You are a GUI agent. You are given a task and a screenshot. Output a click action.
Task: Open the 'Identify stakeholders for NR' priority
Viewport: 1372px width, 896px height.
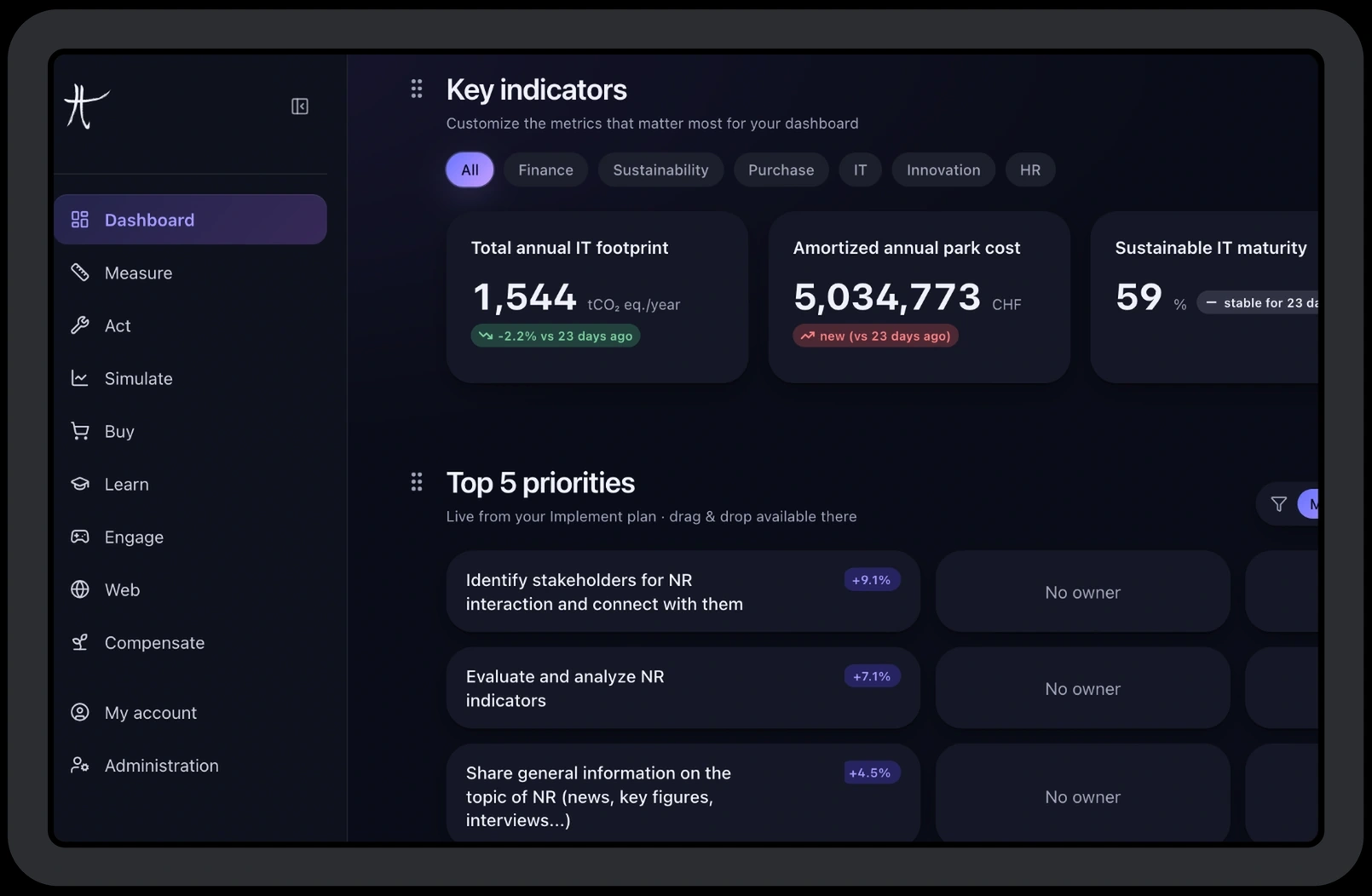[683, 591]
